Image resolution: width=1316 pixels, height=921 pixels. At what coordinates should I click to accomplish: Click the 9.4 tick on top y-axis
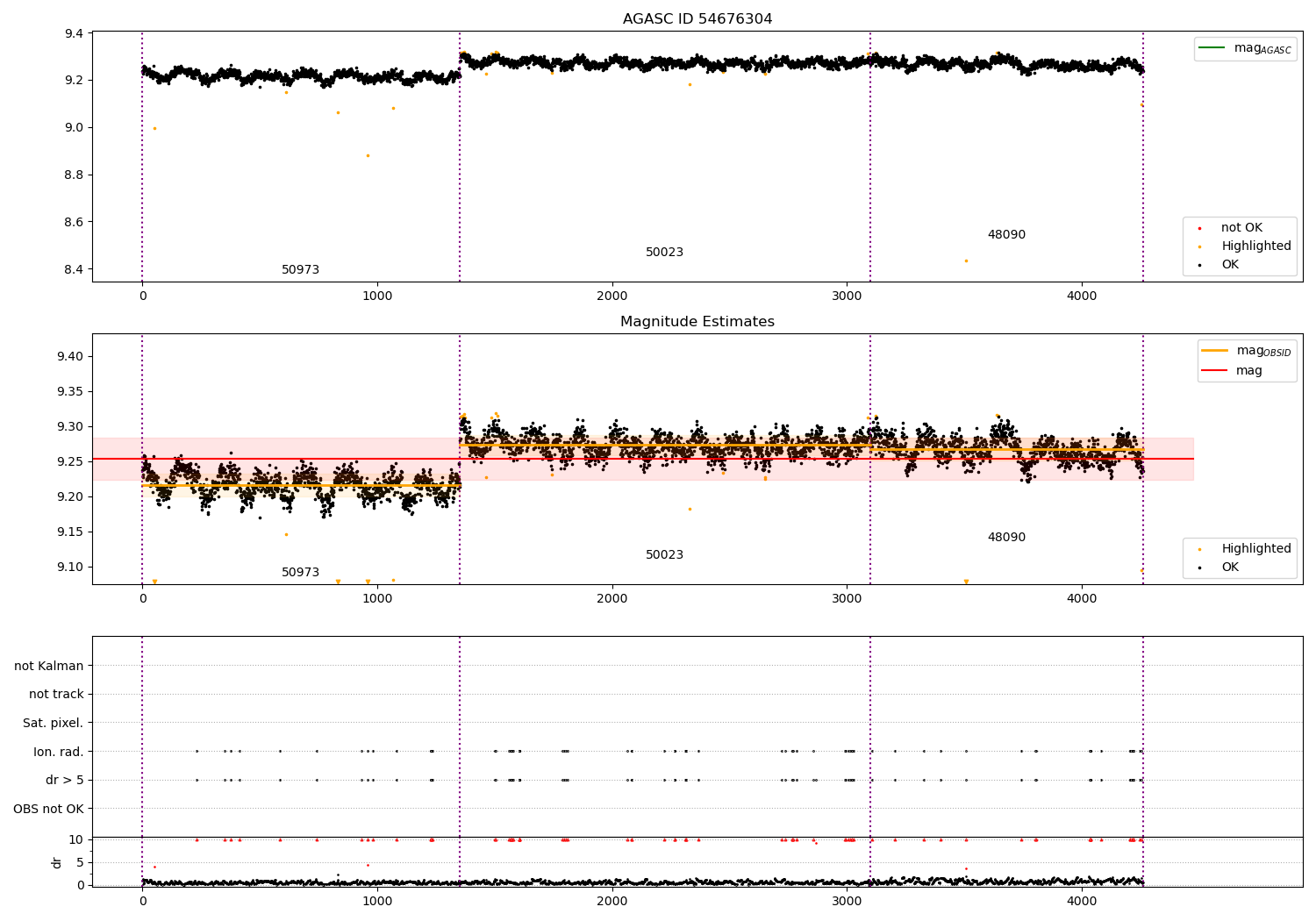coord(74,34)
